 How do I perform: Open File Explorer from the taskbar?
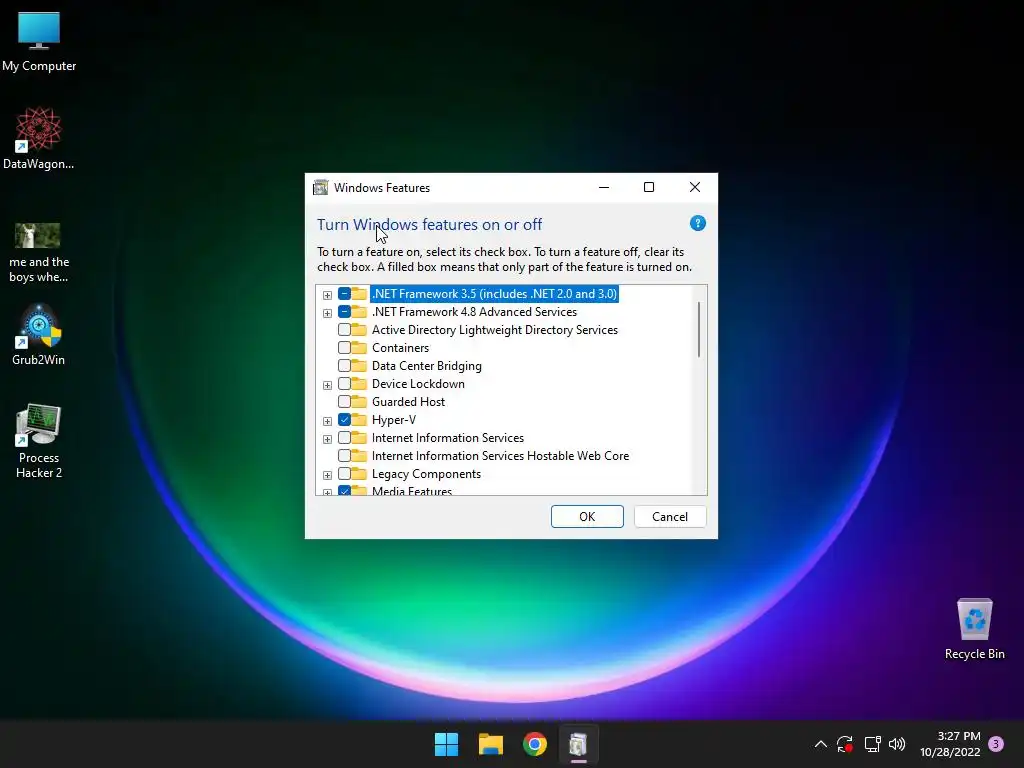490,744
